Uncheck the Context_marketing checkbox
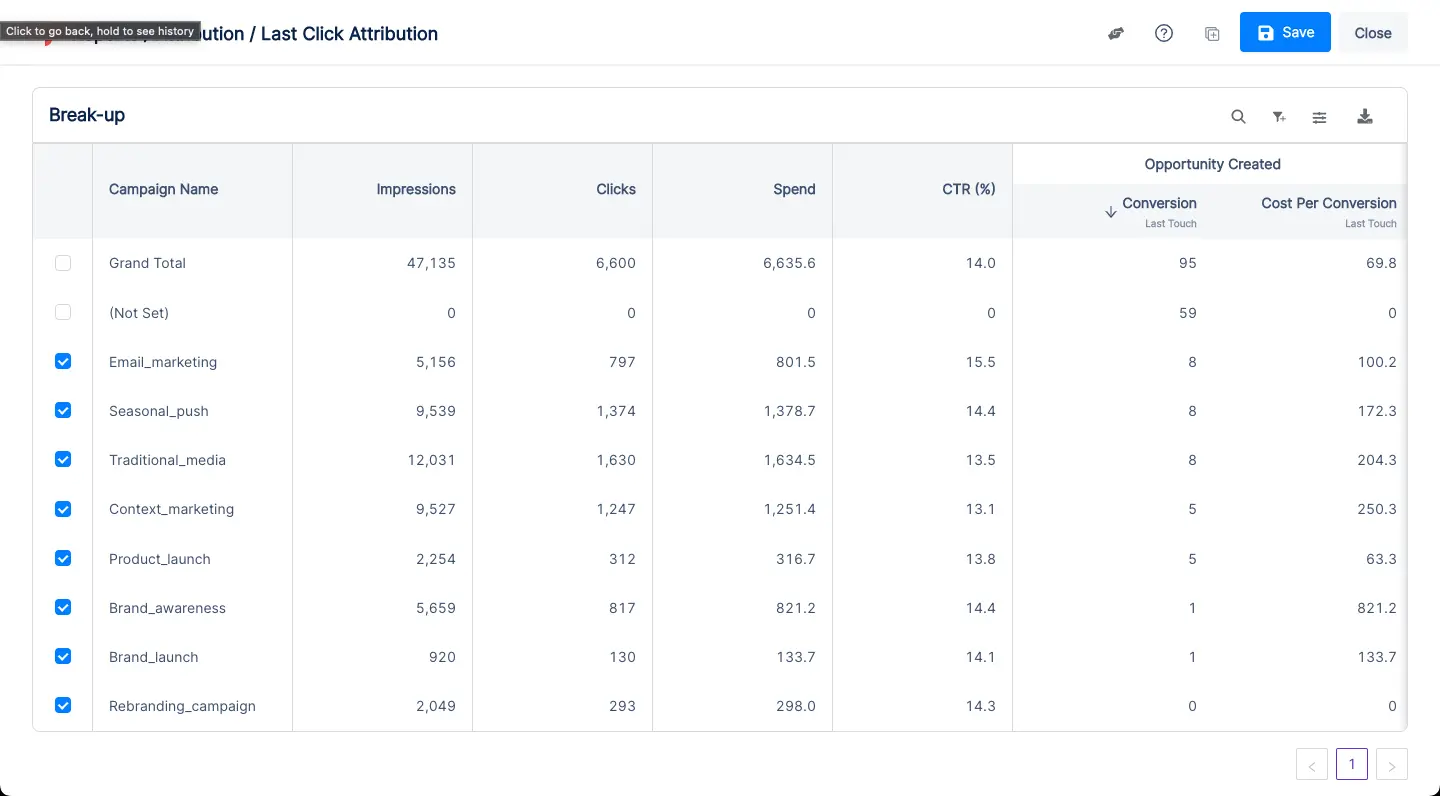Viewport: 1440px width, 796px height. pyautogui.click(x=63, y=509)
